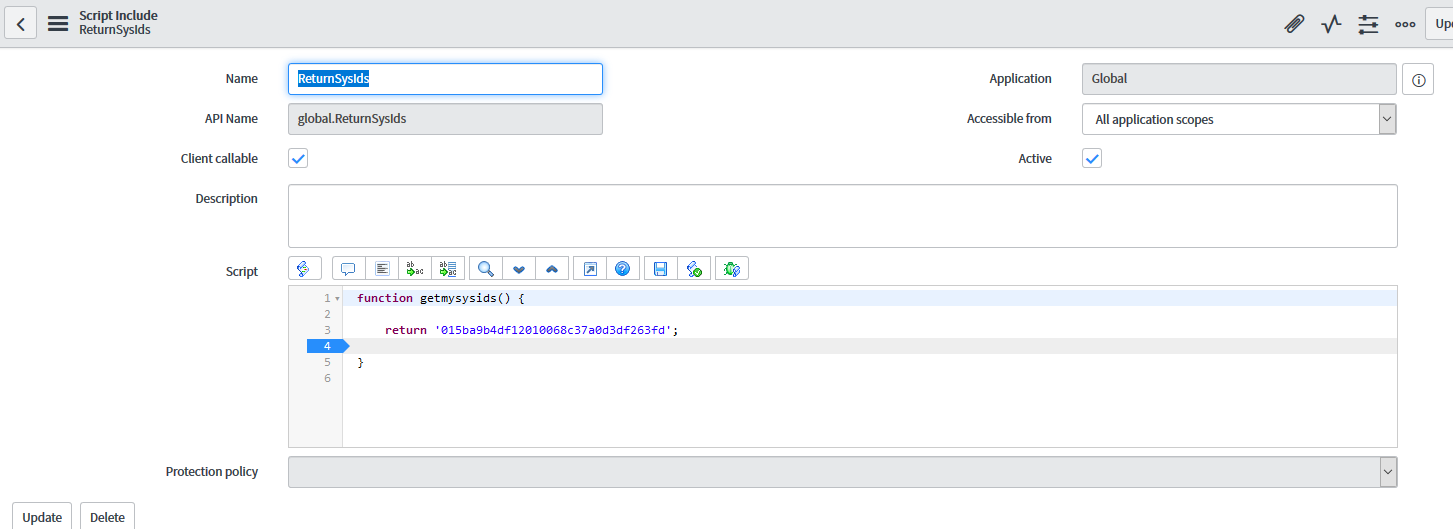Viewport: 1453px width, 529px height.
Task: Click the save script floppy disk icon
Action: [660, 268]
